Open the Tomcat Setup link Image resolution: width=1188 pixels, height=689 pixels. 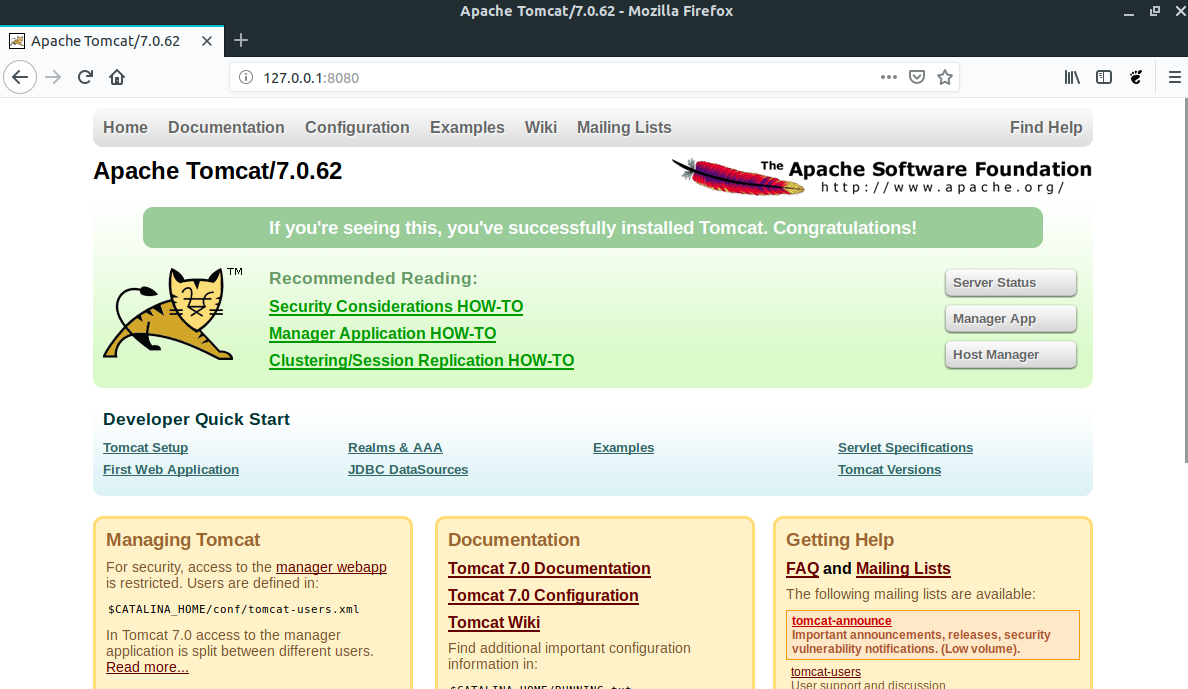point(145,448)
